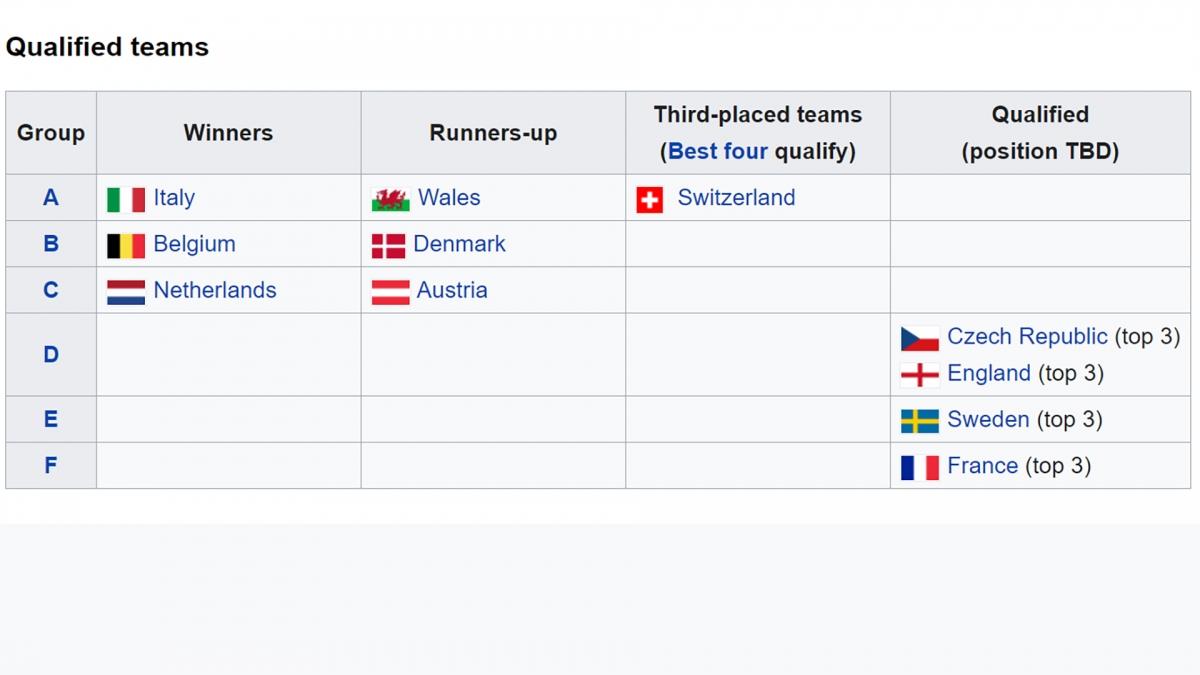1200x675 pixels.
Task: Click the Sweden flag icon
Action: pos(920,421)
